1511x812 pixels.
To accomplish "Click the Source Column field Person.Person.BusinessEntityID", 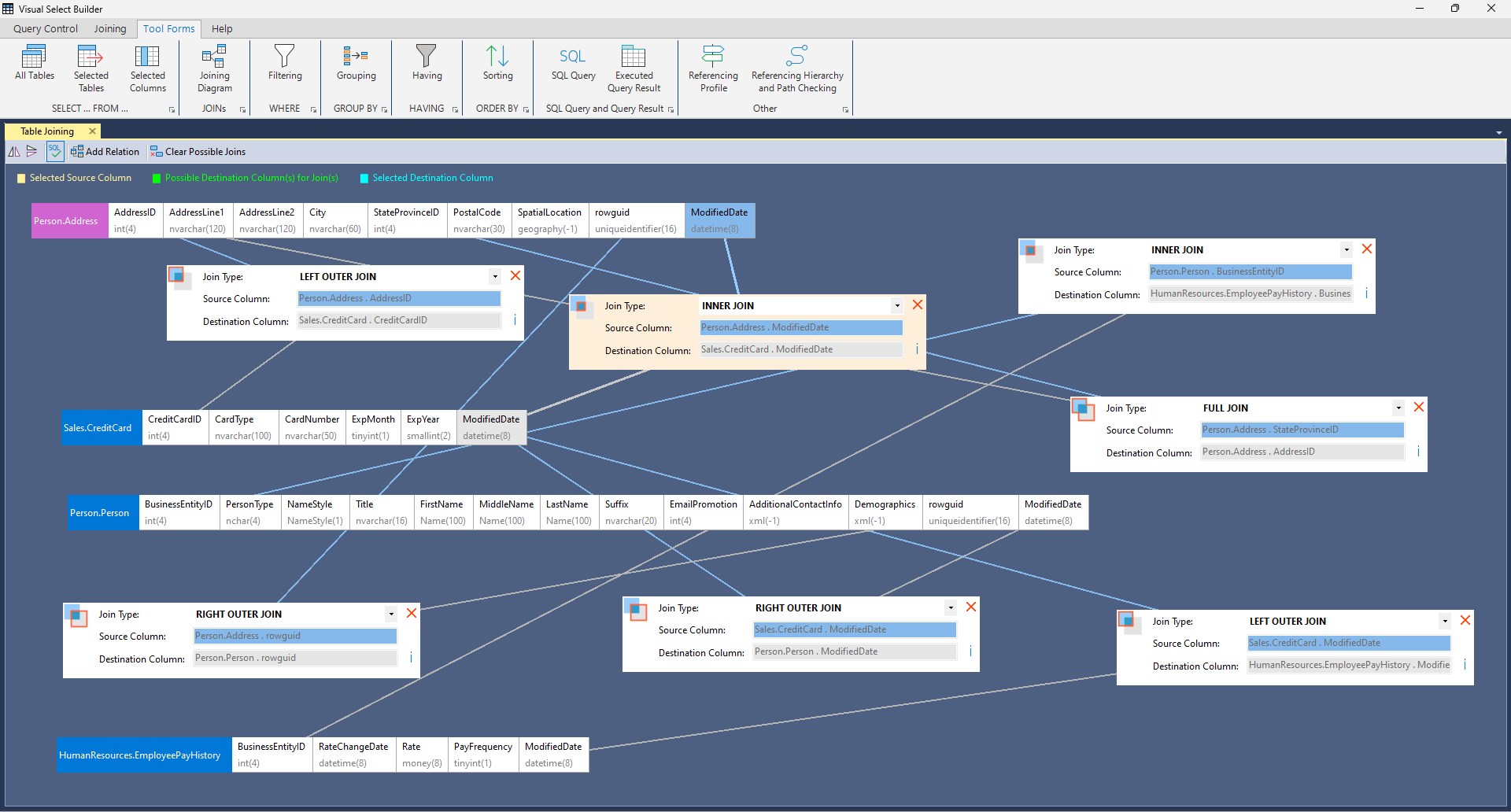I will point(1251,271).
